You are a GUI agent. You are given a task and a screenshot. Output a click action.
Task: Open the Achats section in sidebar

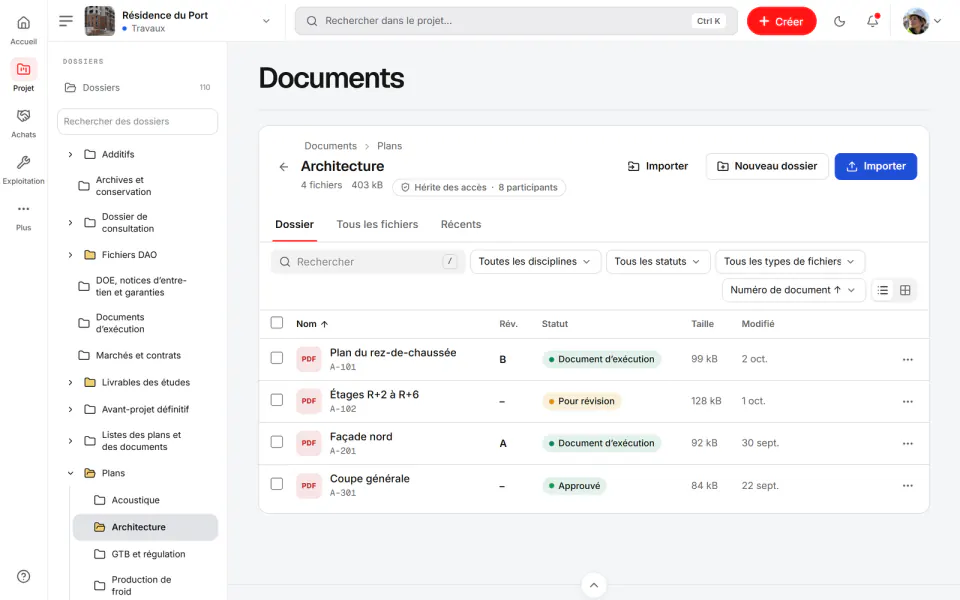click(x=23, y=123)
